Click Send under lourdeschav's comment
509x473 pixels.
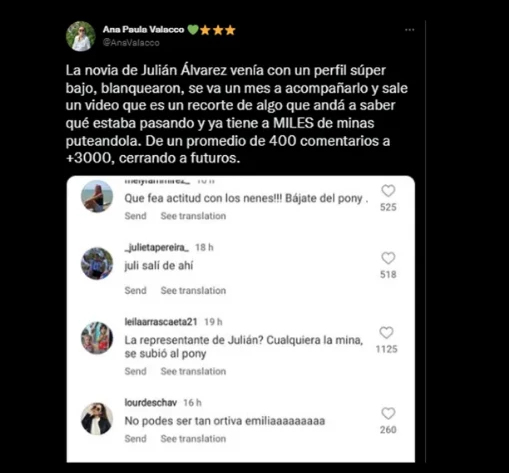point(135,439)
